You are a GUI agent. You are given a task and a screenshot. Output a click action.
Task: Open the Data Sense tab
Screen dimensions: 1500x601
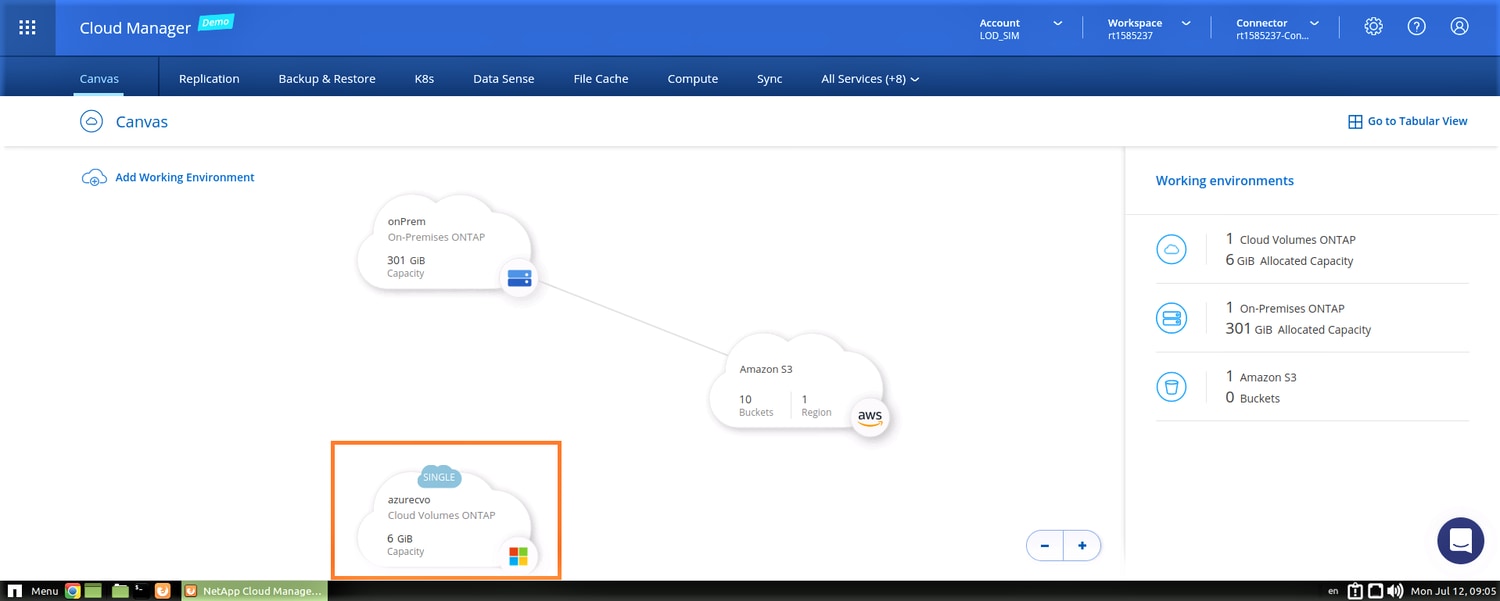point(504,79)
